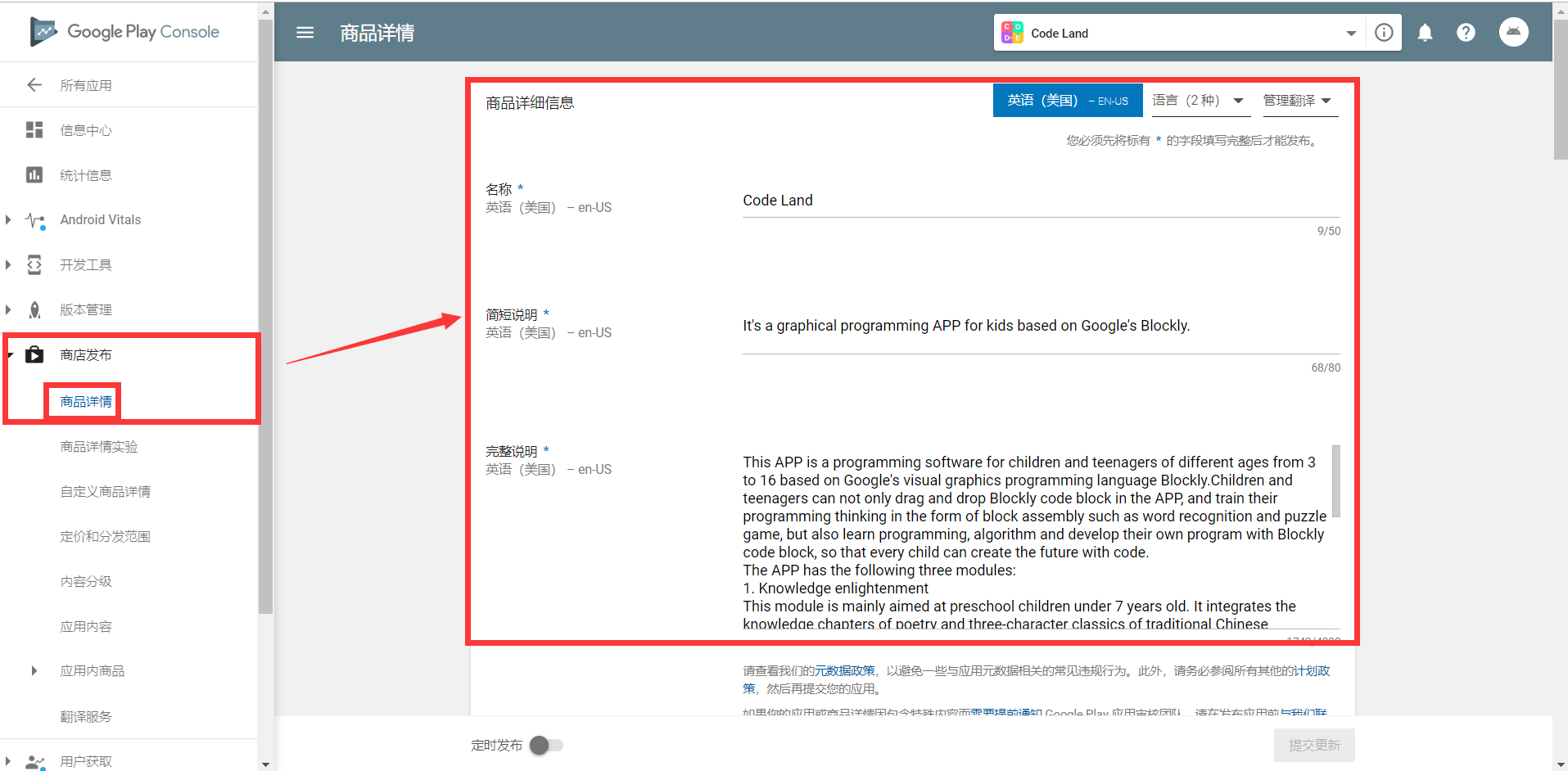Image resolution: width=1568 pixels, height=771 pixels.
Task: Open the 统计信息 chart icon
Action: pyautogui.click(x=34, y=175)
